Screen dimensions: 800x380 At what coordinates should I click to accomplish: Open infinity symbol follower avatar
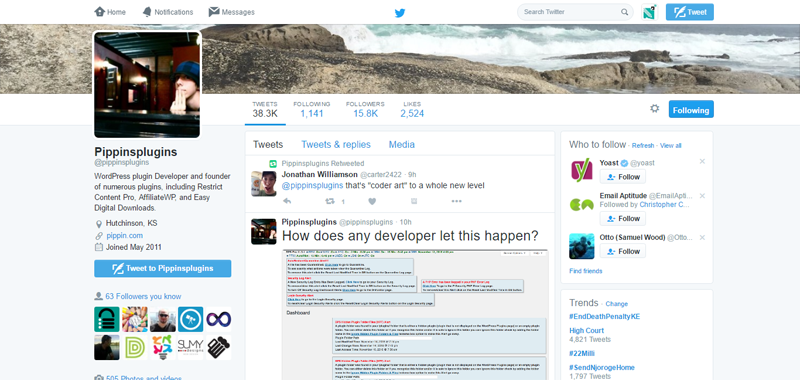218,319
